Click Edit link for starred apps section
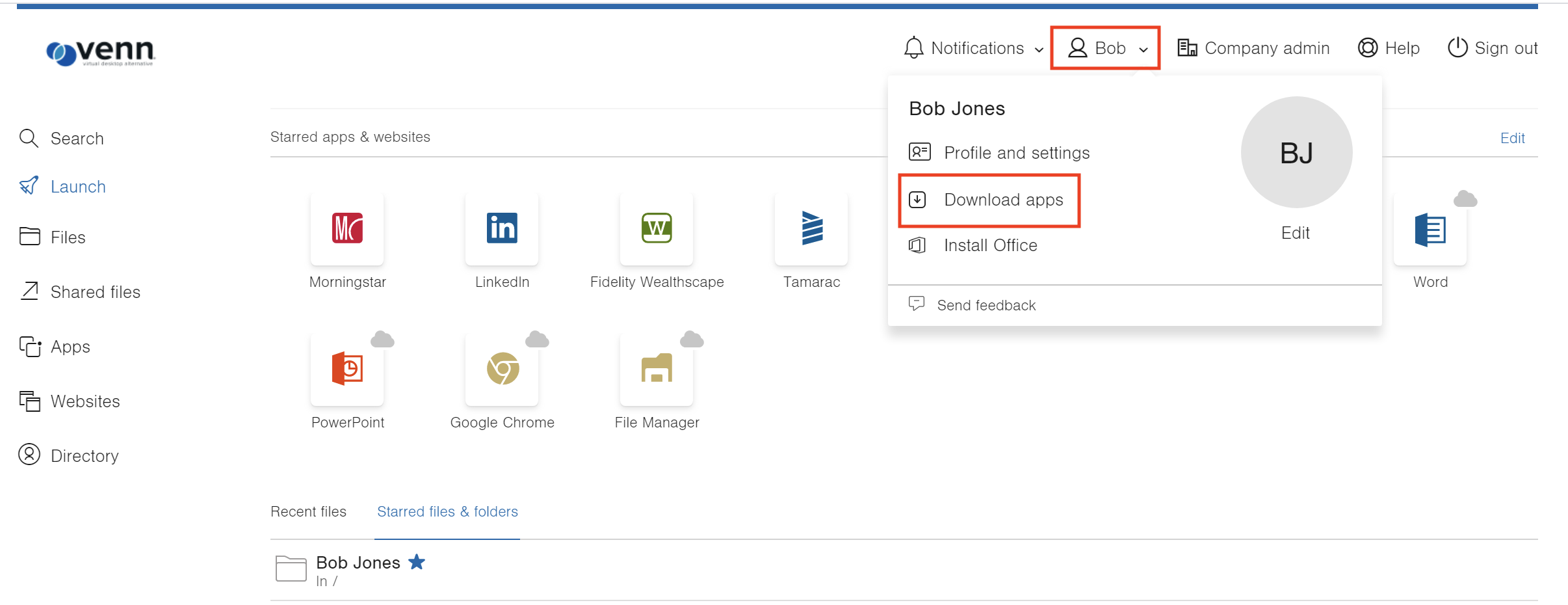This screenshot has height=605, width=1568. click(x=1512, y=138)
